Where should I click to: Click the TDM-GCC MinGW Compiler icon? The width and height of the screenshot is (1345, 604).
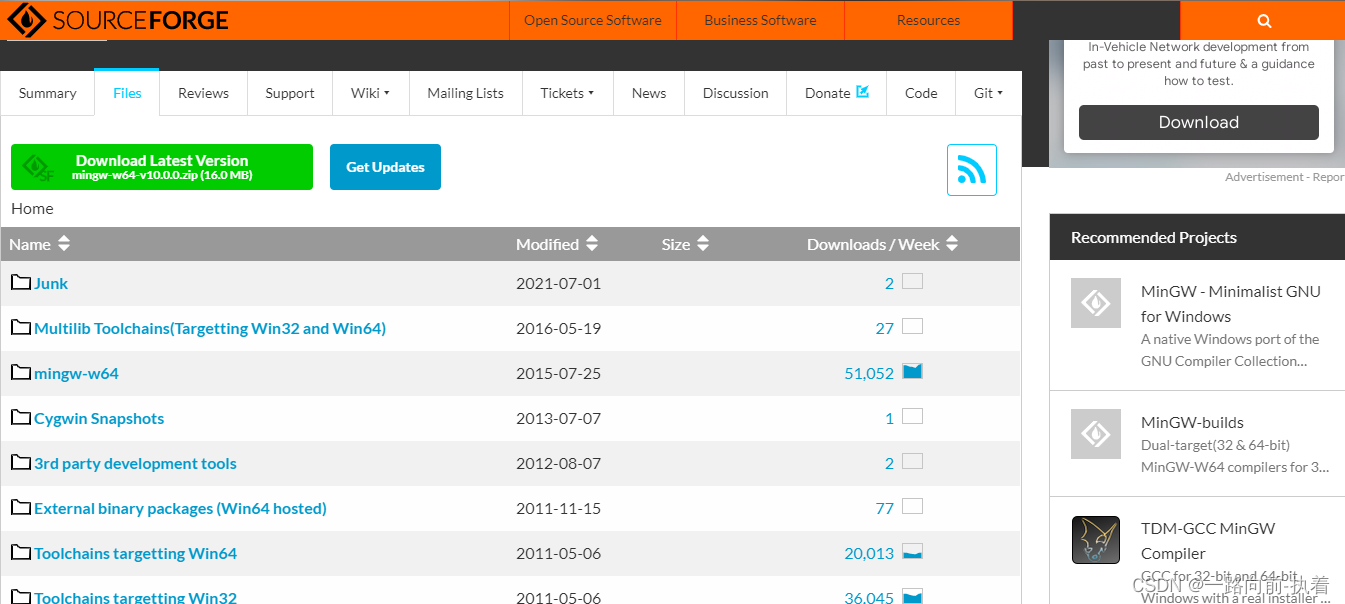(1096, 540)
